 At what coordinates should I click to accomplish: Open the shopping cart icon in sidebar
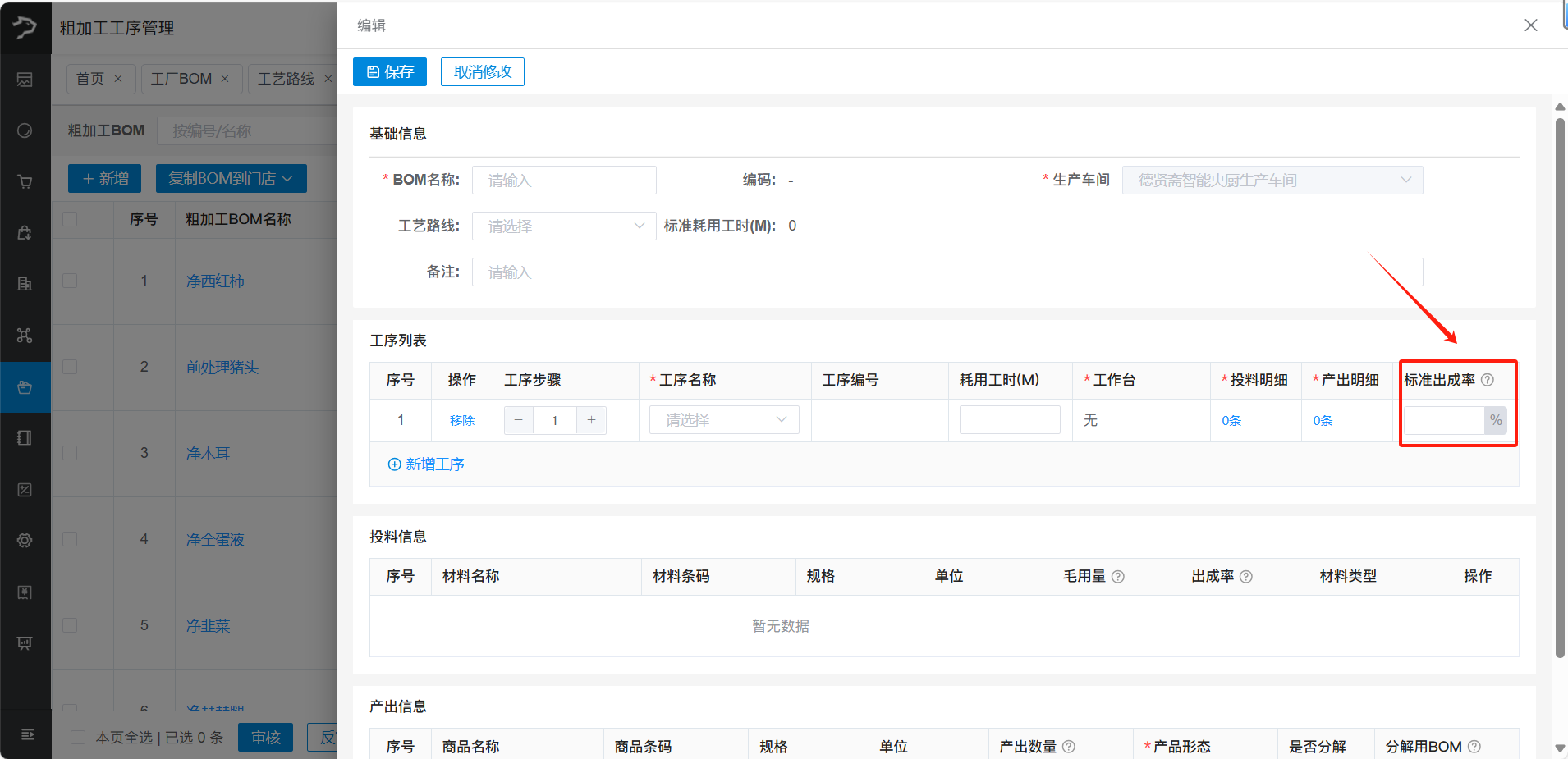coord(25,181)
